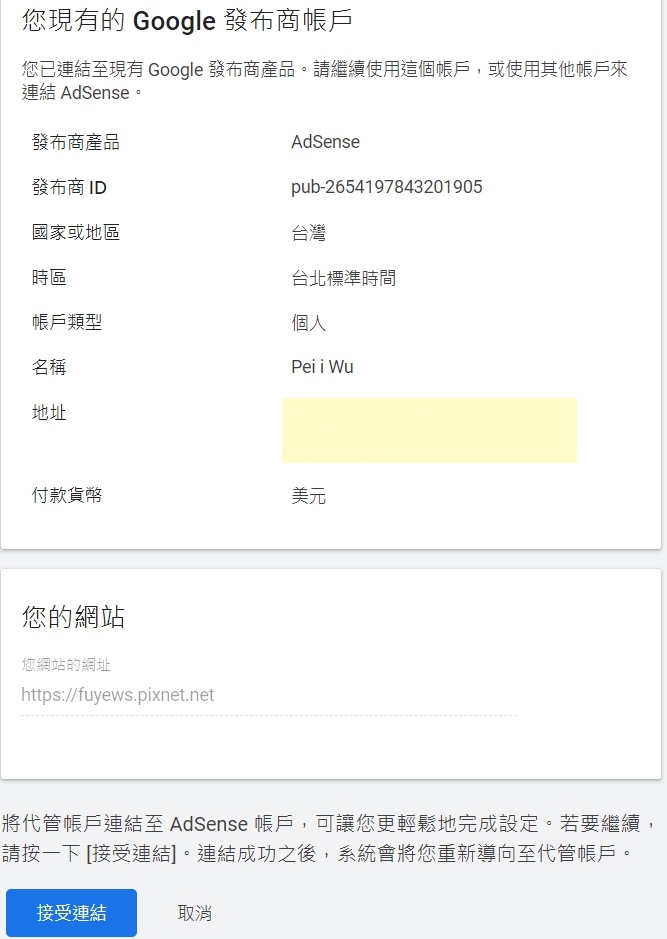Click the 您的網站 section heading
The width and height of the screenshot is (667, 939).
point(73,617)
